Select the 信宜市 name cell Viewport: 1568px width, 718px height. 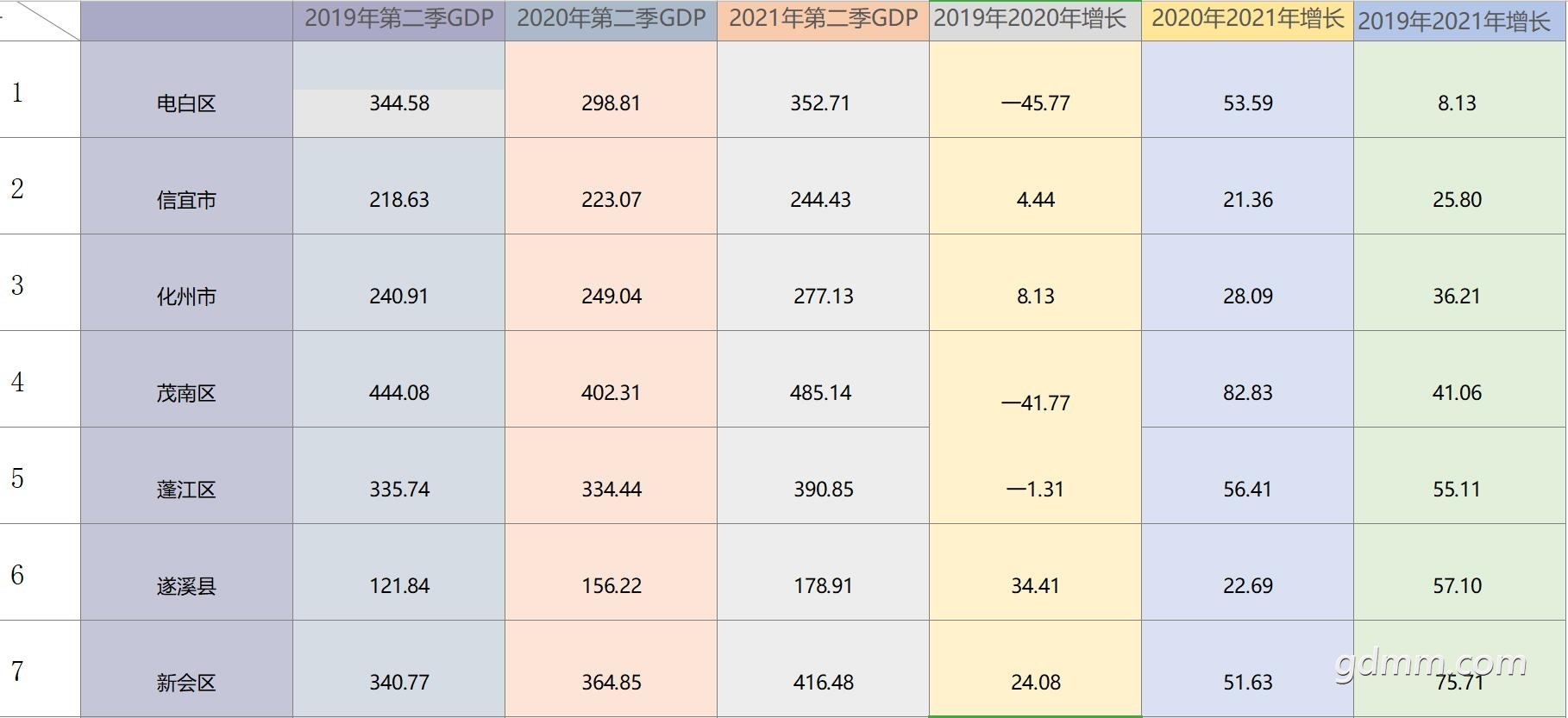(x=186, y=200)
